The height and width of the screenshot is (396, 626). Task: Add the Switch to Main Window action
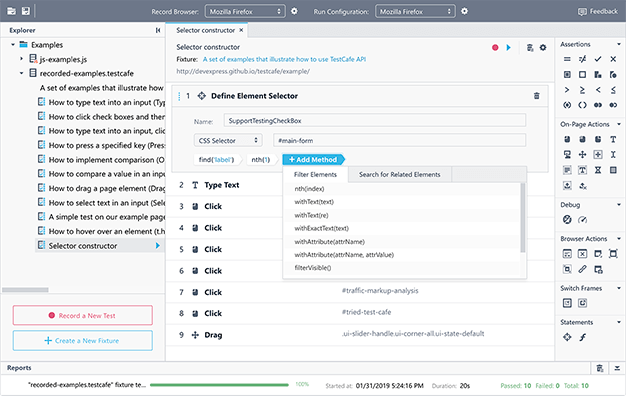tap(582, 303)
